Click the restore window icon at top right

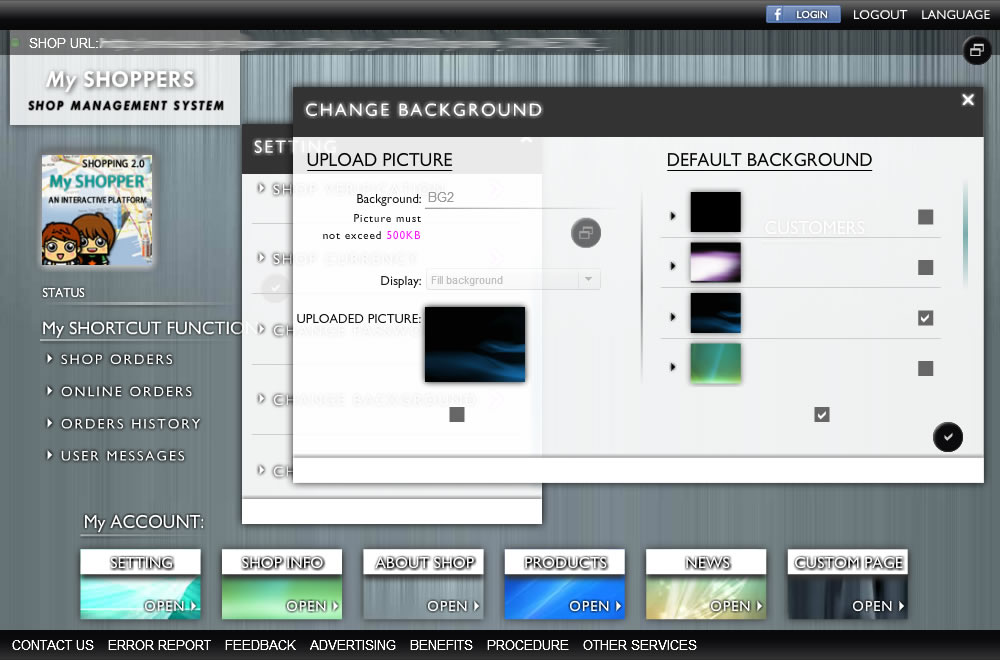pos(976,50)
